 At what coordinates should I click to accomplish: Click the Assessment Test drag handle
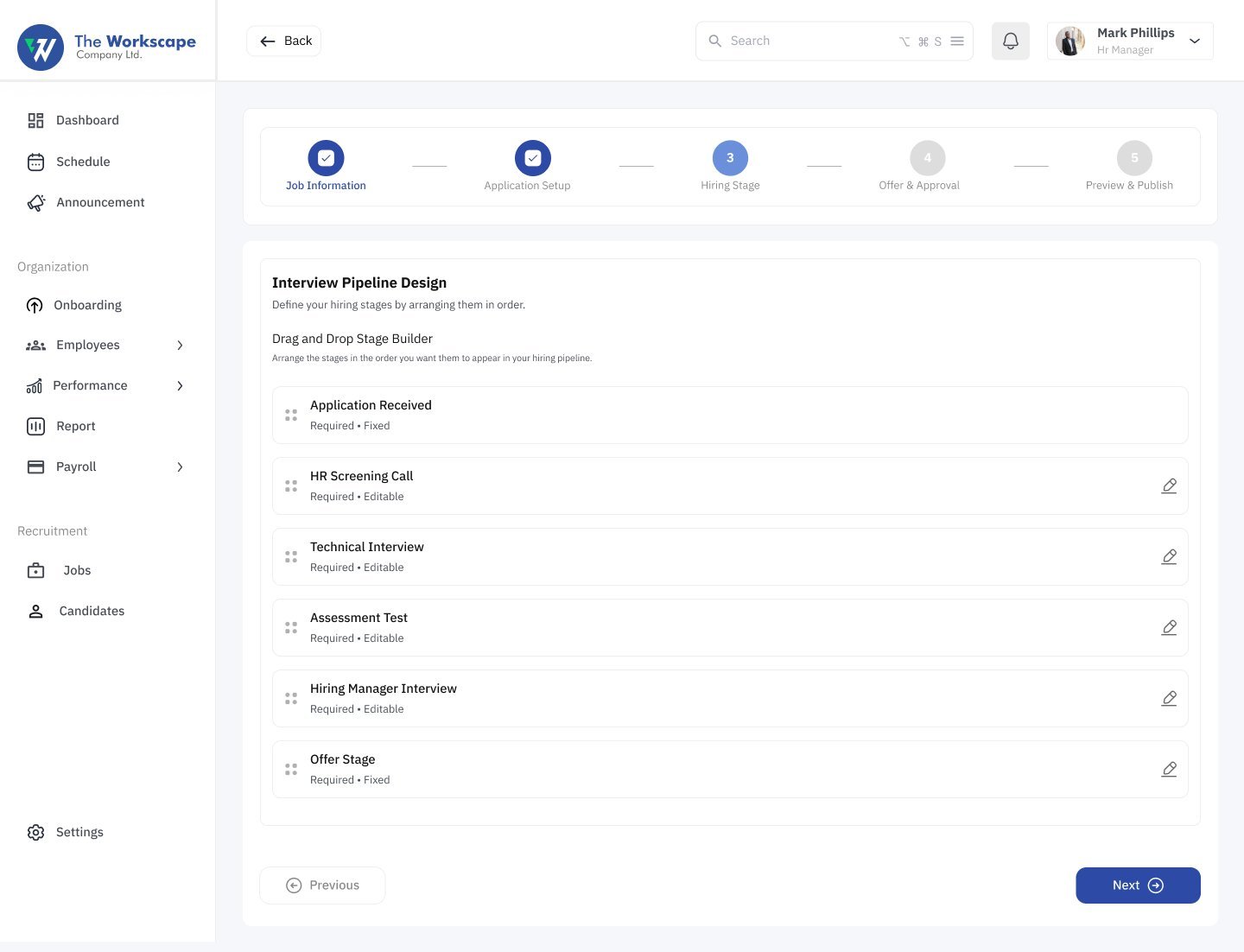[291, 628]
